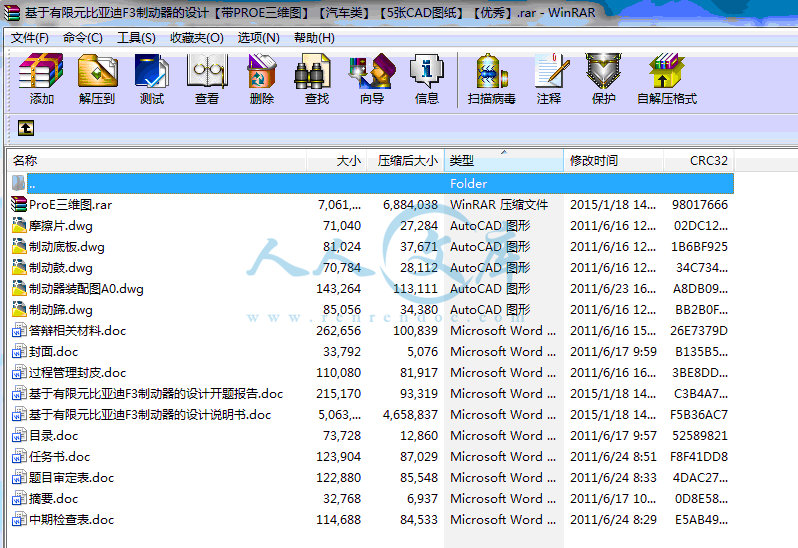
Task: Click the 查找 (Find) binoculars icon
Action: point(312,73)
